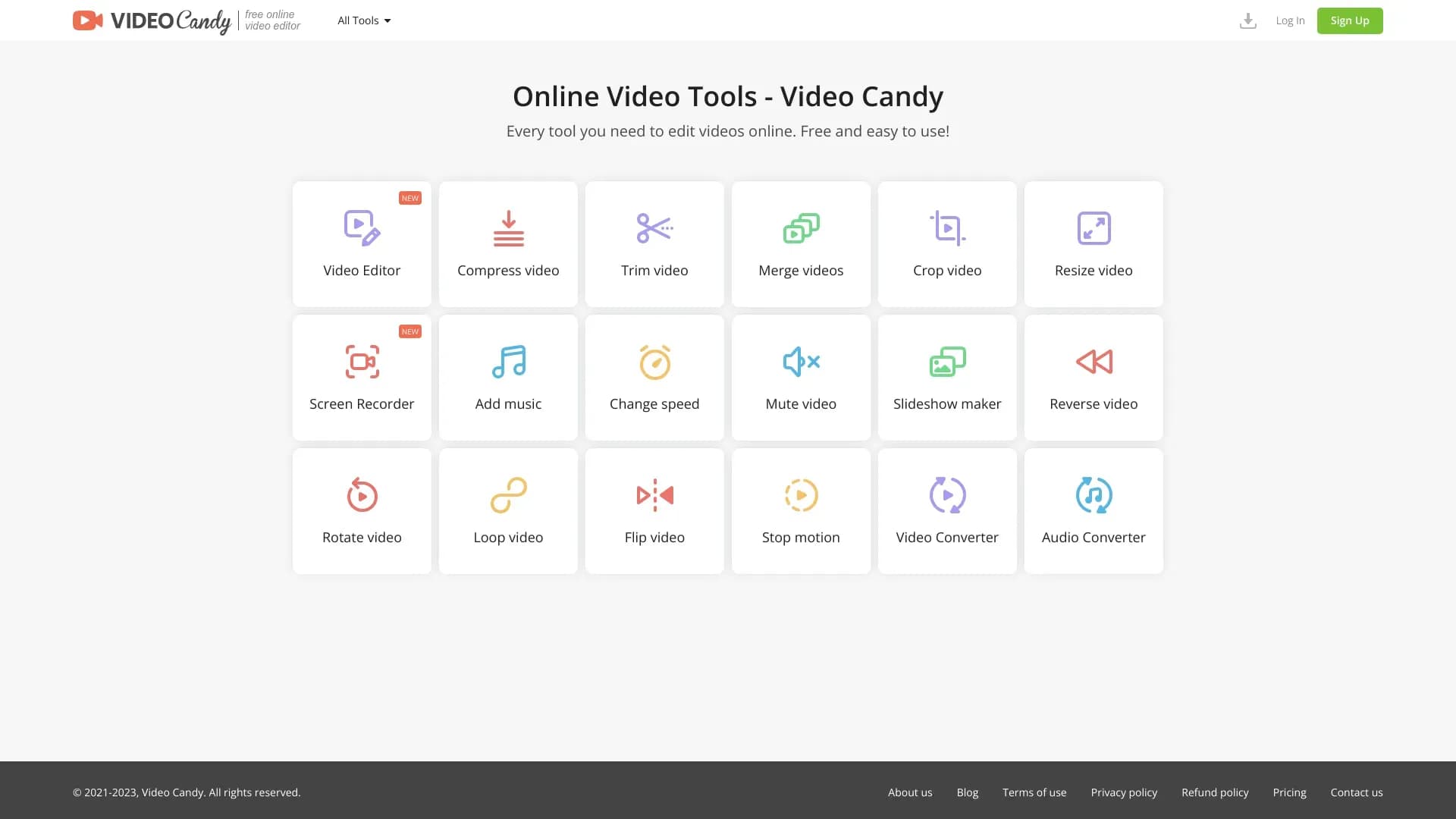Open the Video Editor tool icon
The image size is (1456, 819).
point(362,228)
